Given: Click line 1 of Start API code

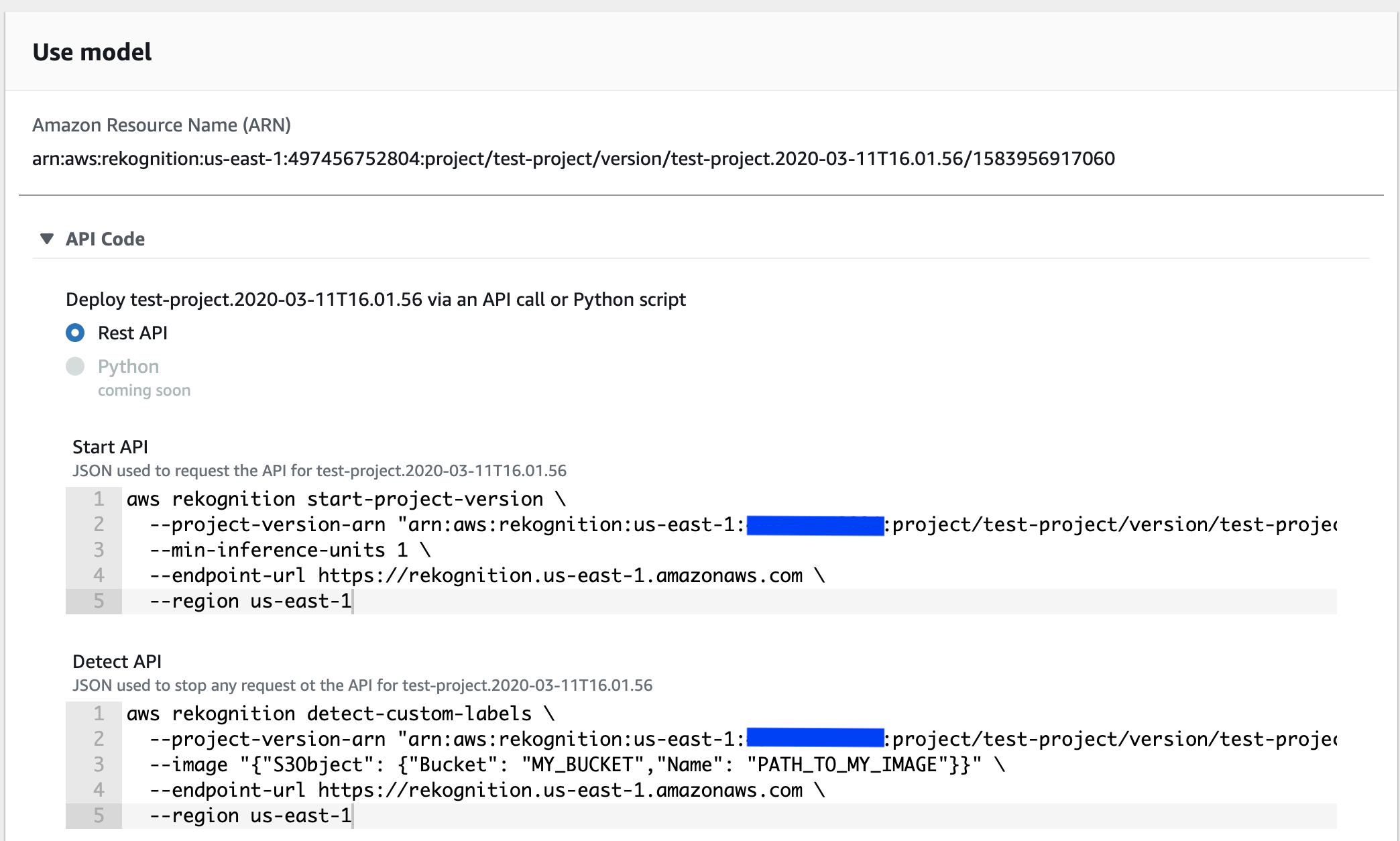Looking at the screenshot, I should 346,499.
